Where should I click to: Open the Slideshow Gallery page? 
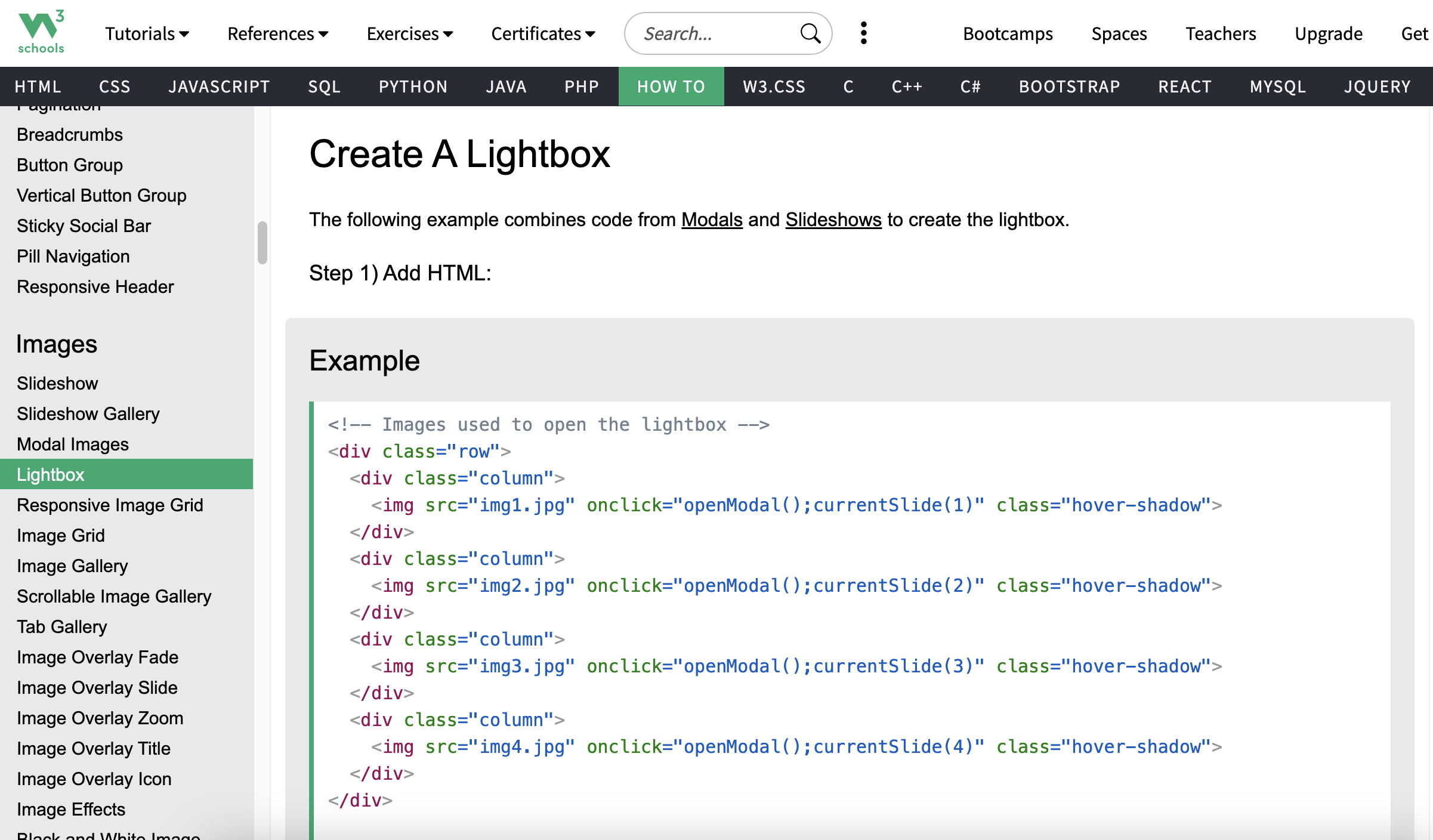[88, 413]
